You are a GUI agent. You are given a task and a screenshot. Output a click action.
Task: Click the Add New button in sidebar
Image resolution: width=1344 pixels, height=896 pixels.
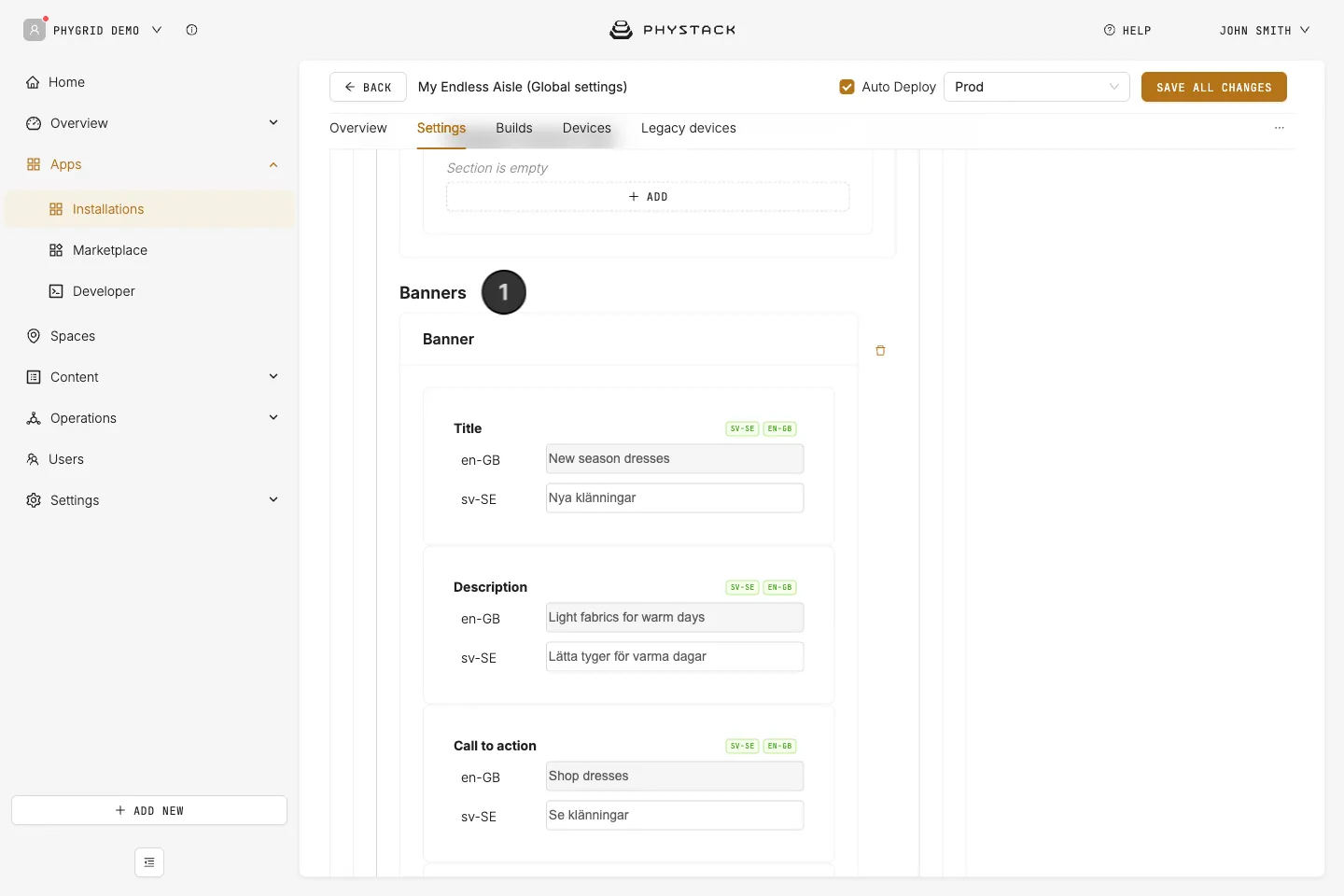pyautogui.click(x=149, y=810)
